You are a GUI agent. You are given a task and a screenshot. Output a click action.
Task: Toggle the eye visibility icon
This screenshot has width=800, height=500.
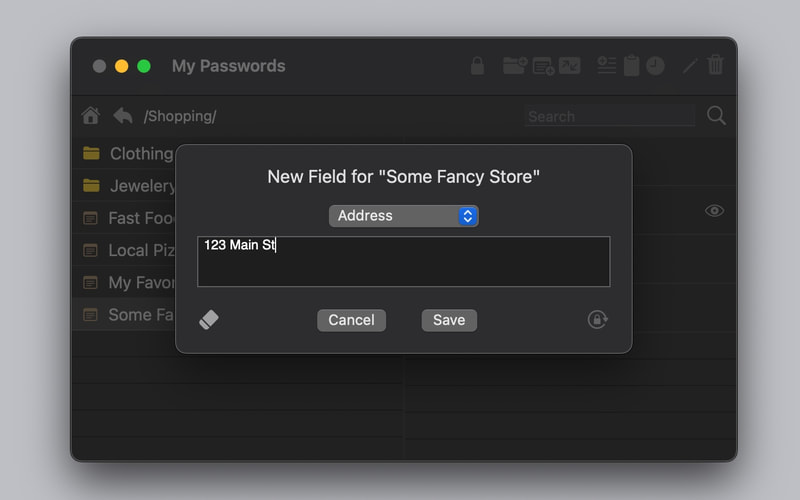coord(714,210)
